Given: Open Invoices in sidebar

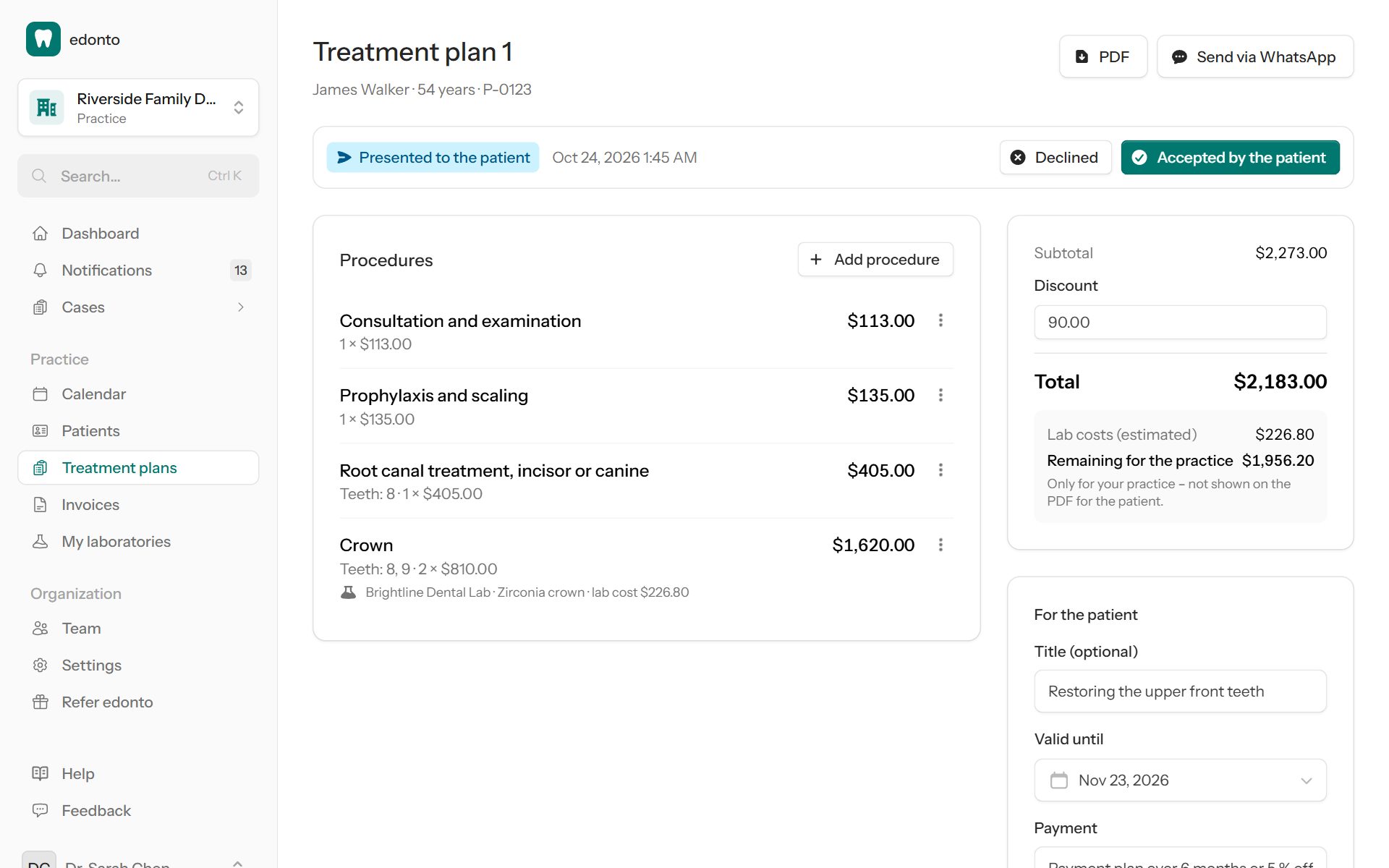Looking at the screenshot, I should 138,504.
